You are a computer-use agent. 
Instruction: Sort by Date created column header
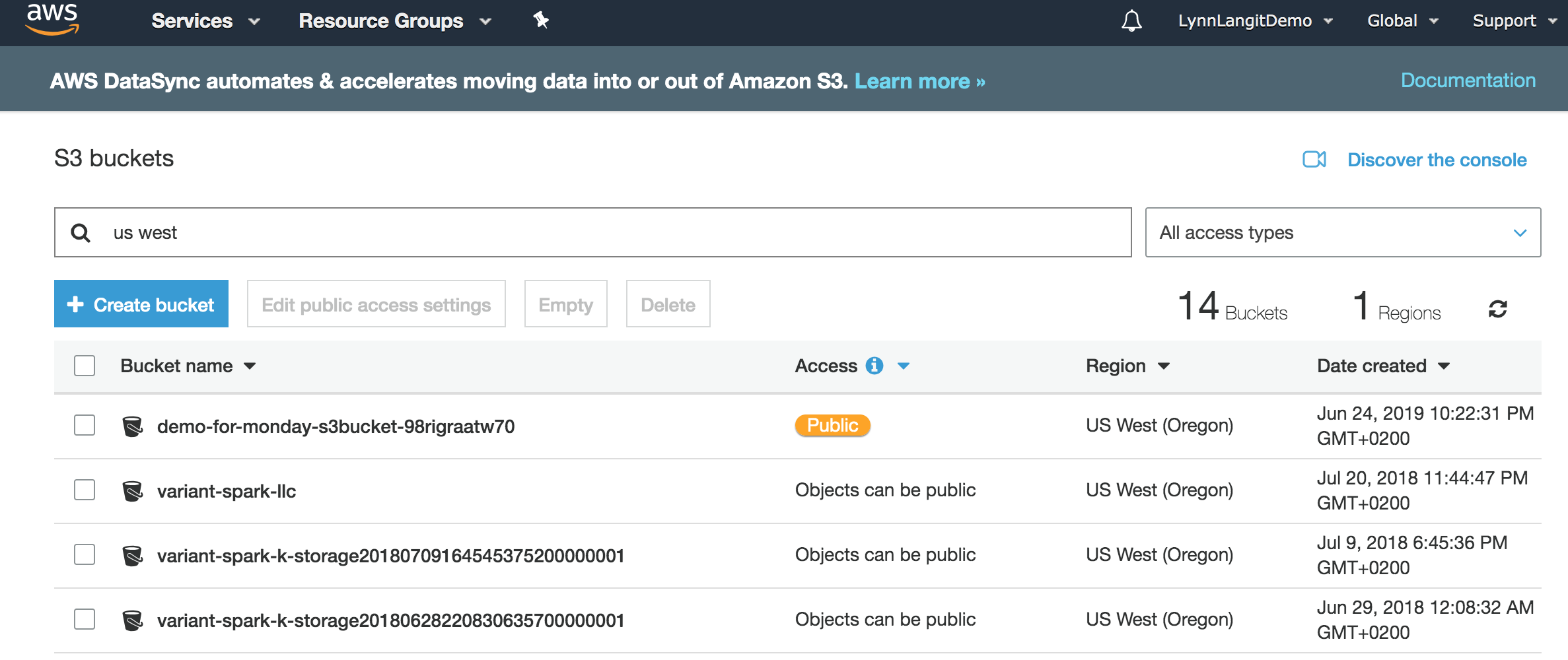tap(1383, 366)
